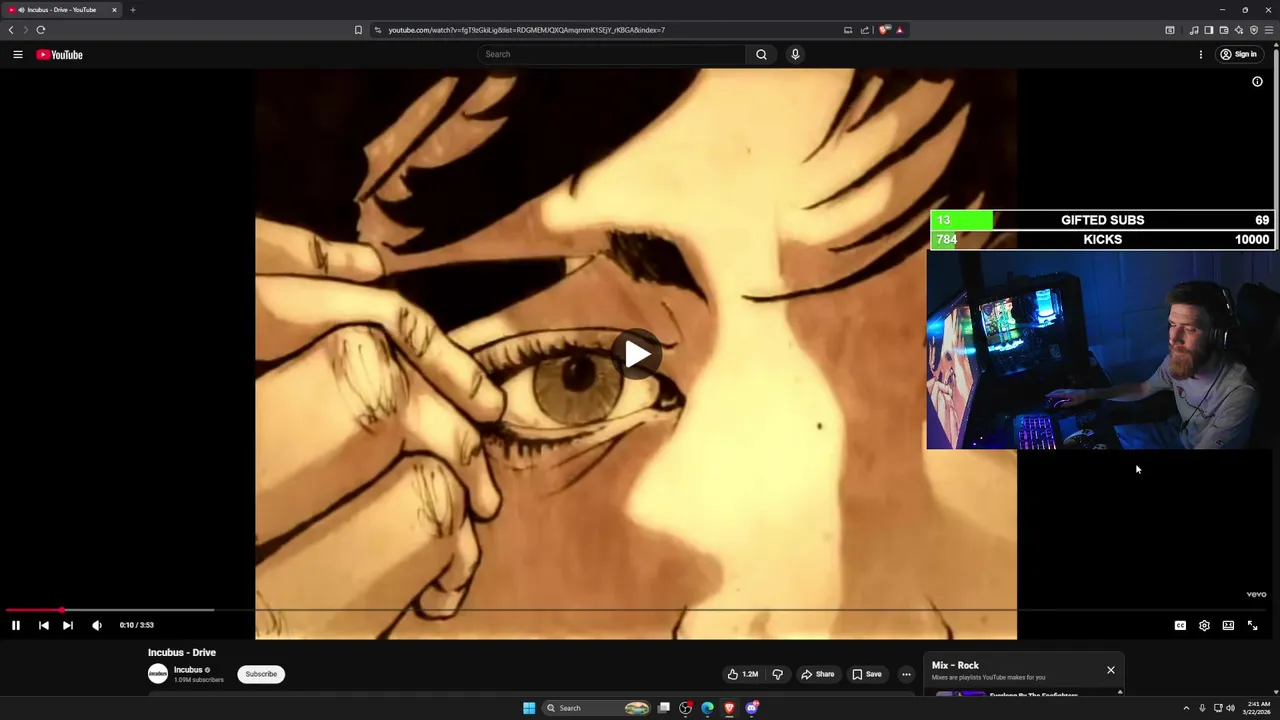Toggle the browser sidebar panel
The height and width of the screenshot is (720, 1280).
pos(1208,30)
